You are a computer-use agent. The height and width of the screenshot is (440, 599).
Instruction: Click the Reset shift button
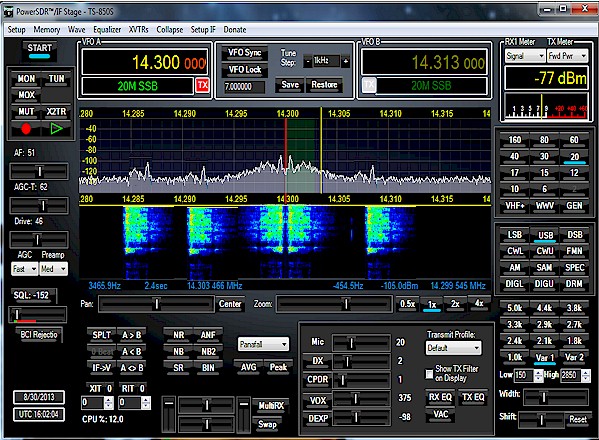tap(578, 419)
